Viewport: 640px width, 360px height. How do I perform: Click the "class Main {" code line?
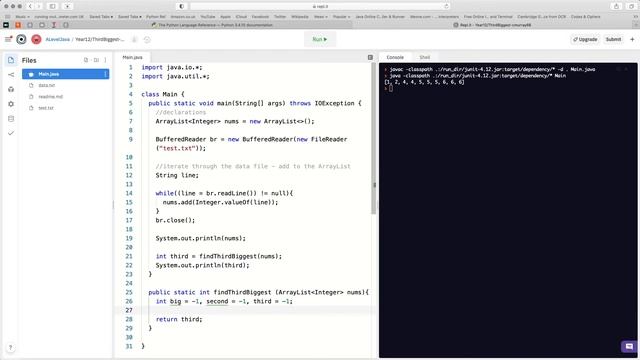click(x=163, y=94)
